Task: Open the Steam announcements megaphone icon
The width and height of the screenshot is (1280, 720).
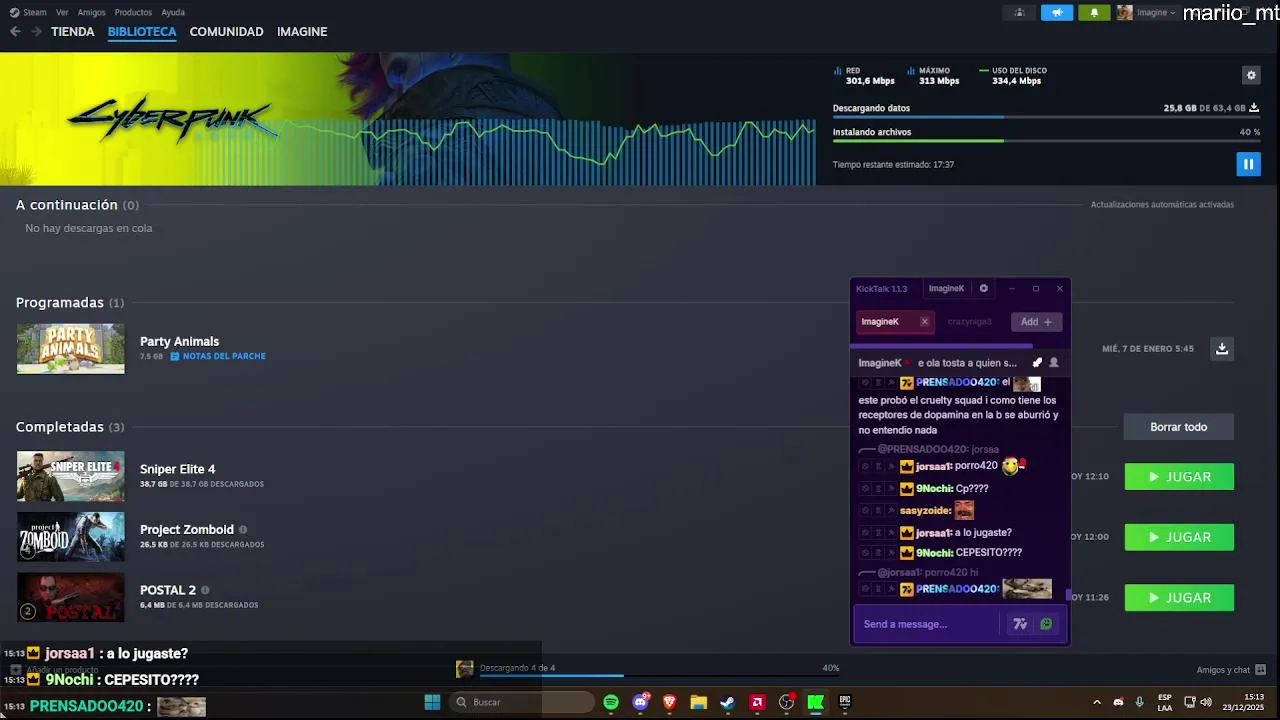Action: pyautogui.click(x=1057, y=13)
